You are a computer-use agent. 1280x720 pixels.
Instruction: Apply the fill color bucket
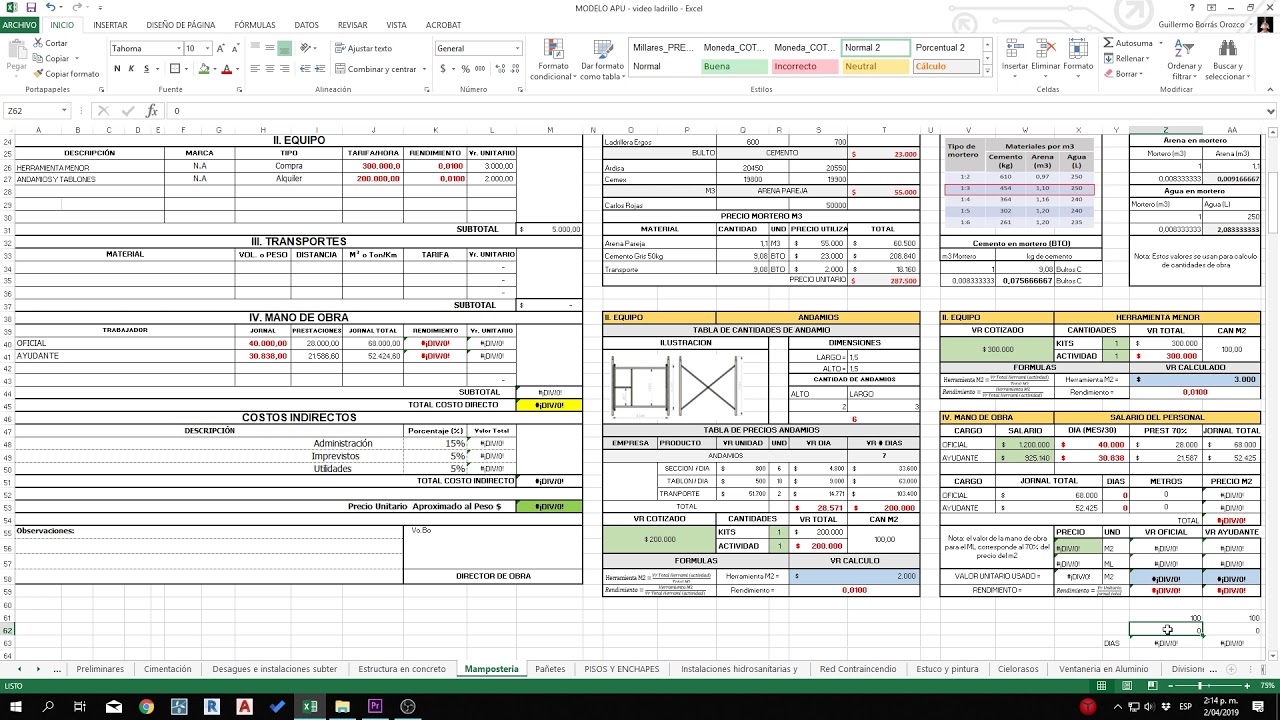203,69
